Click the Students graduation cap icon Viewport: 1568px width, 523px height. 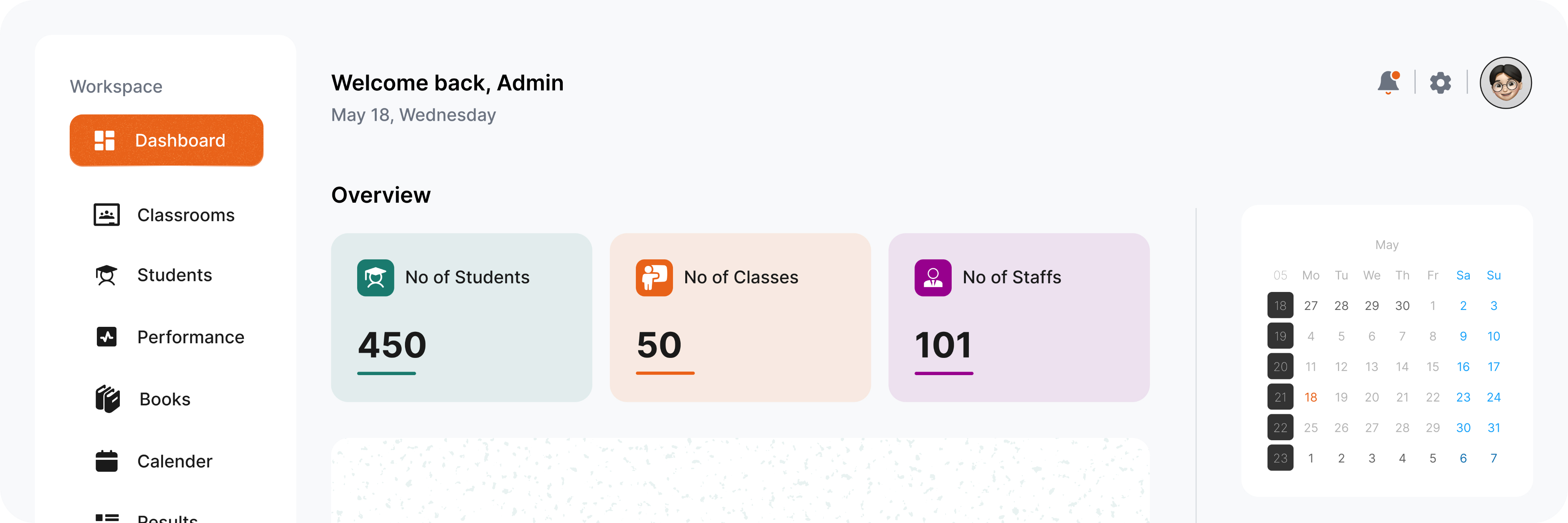click(x=106, y=275)
